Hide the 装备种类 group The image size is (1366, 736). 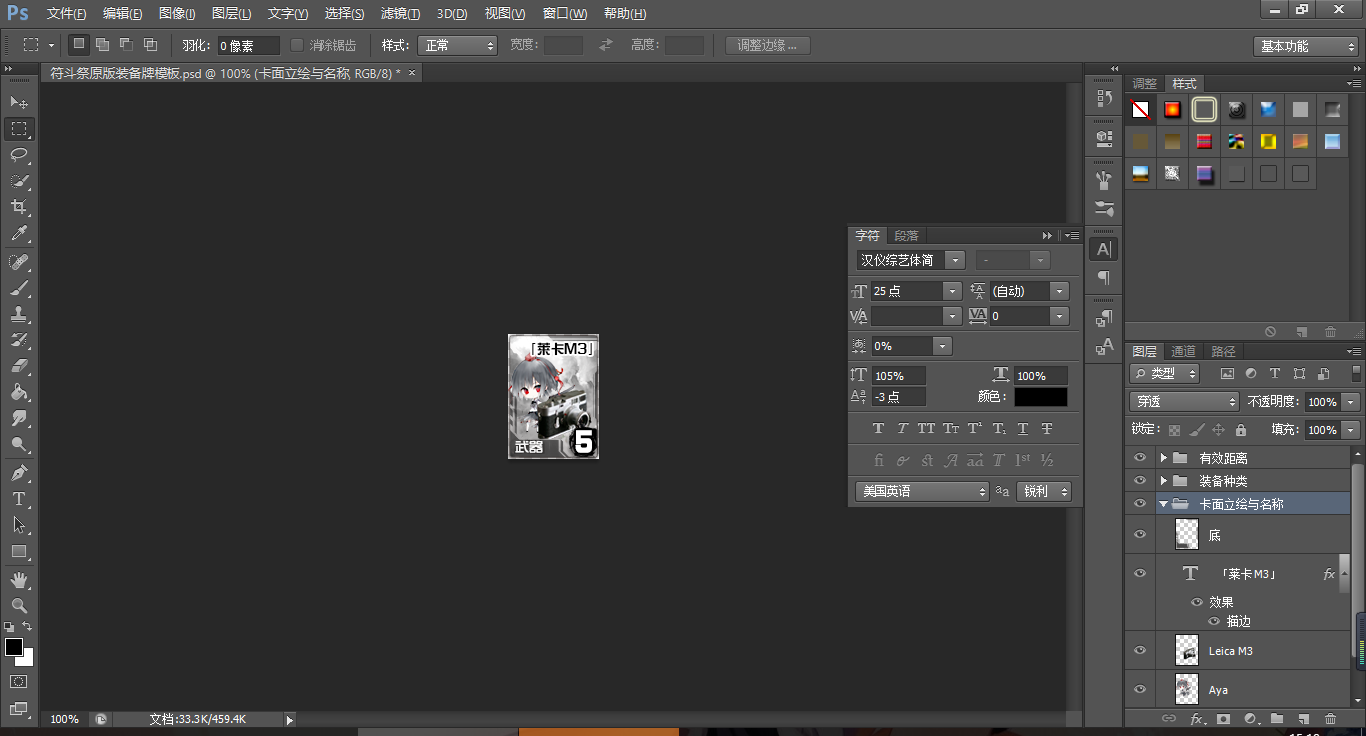(1139, 481)
